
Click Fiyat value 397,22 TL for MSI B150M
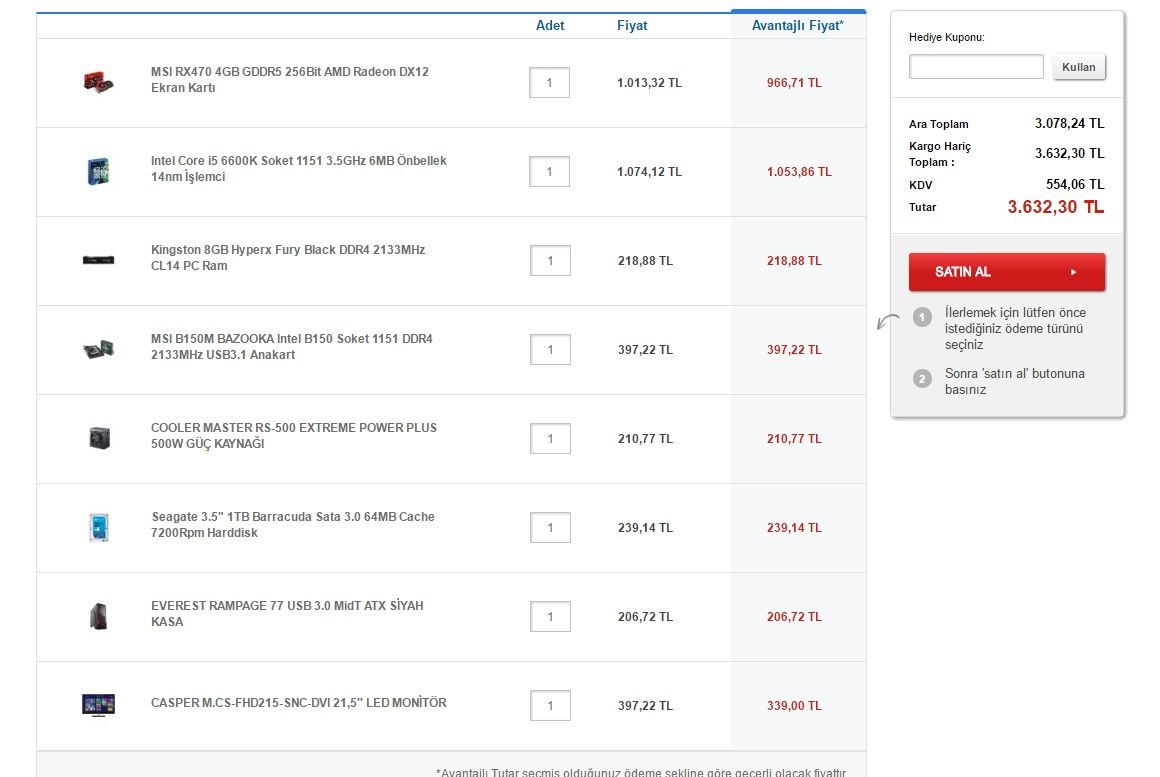click(x=645, y=349)
